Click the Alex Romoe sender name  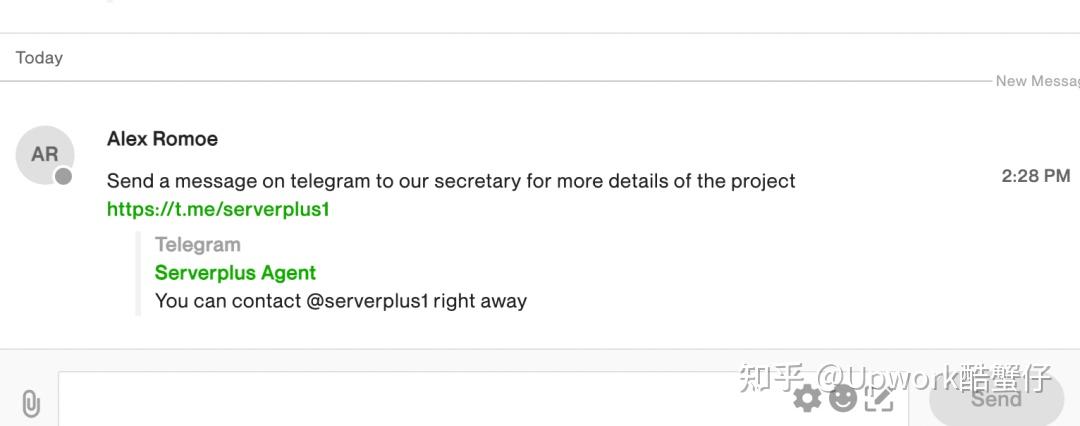tap(162, 139)
